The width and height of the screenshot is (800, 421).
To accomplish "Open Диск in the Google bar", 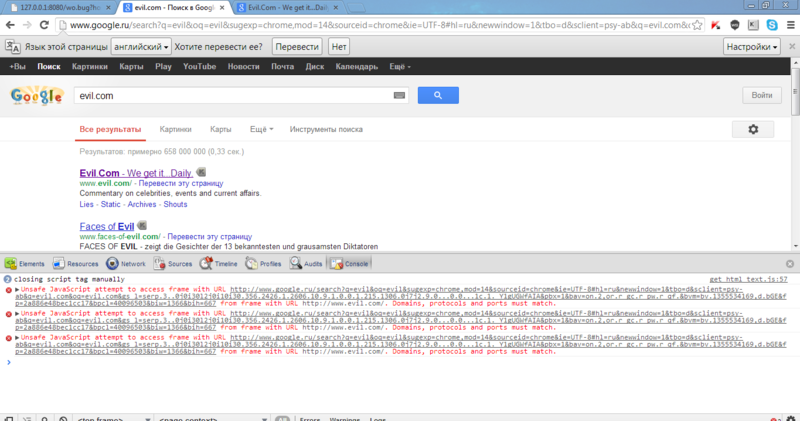I will [315, 66].
